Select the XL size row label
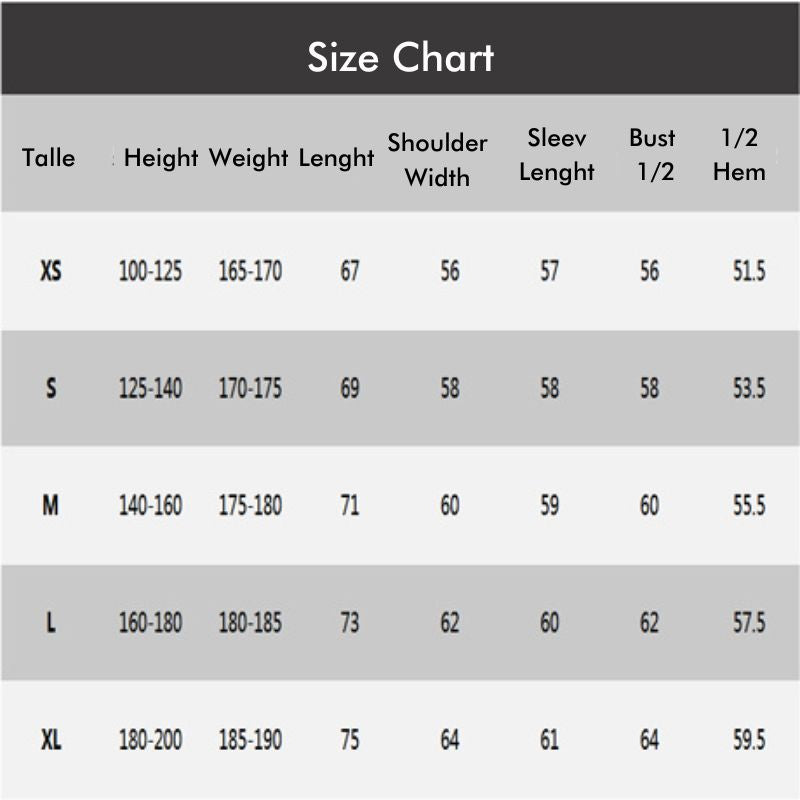The height and width of the screenshot is (800, 800). click(51, 741)
